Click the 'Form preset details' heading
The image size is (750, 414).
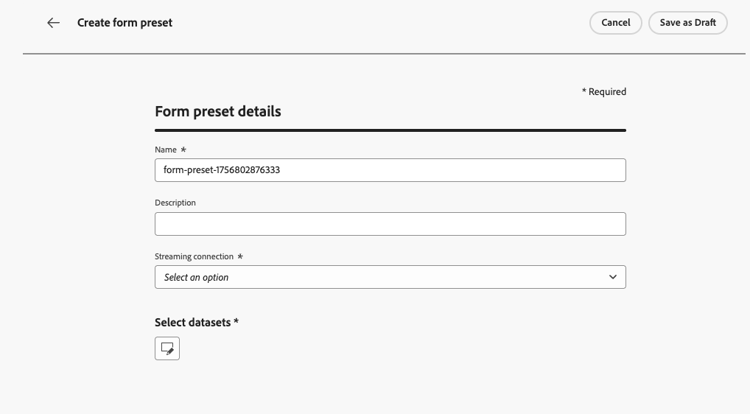point(218,111)
